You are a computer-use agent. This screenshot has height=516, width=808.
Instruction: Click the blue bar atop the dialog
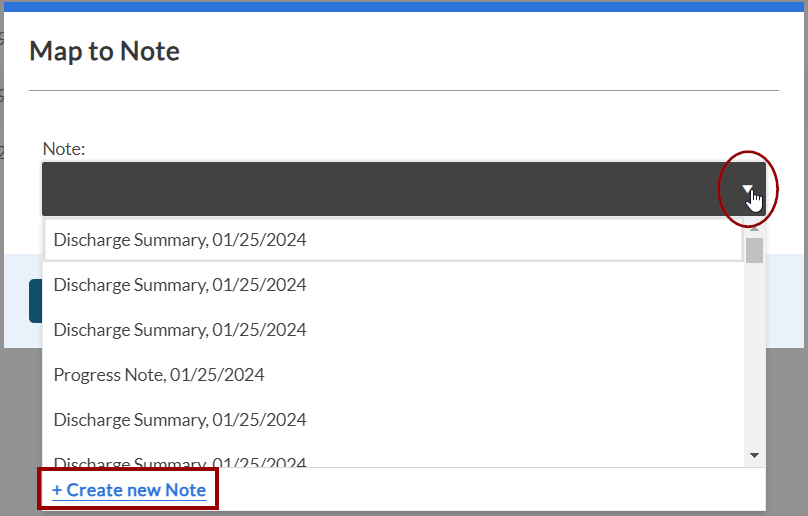pyautogui.click(x=400, y=6)
